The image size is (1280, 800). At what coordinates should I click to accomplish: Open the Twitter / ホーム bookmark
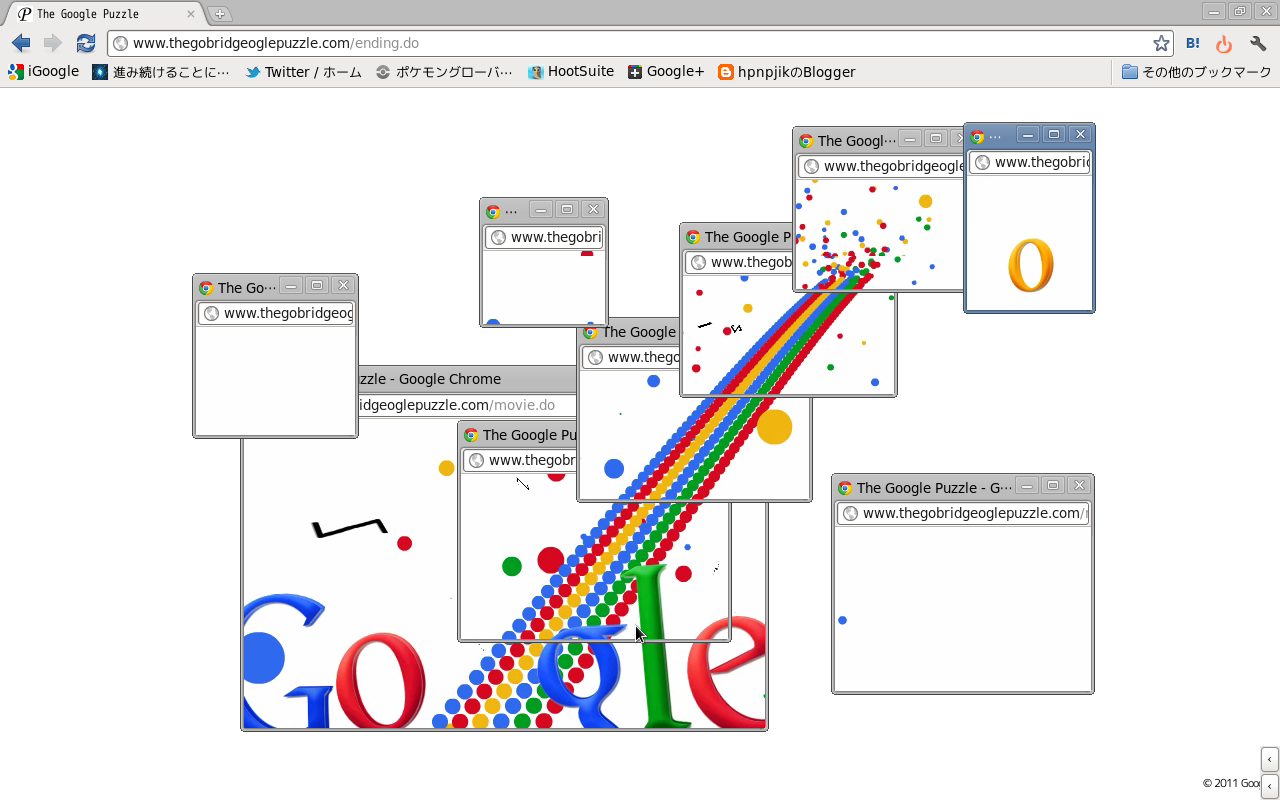pos(303,72)
